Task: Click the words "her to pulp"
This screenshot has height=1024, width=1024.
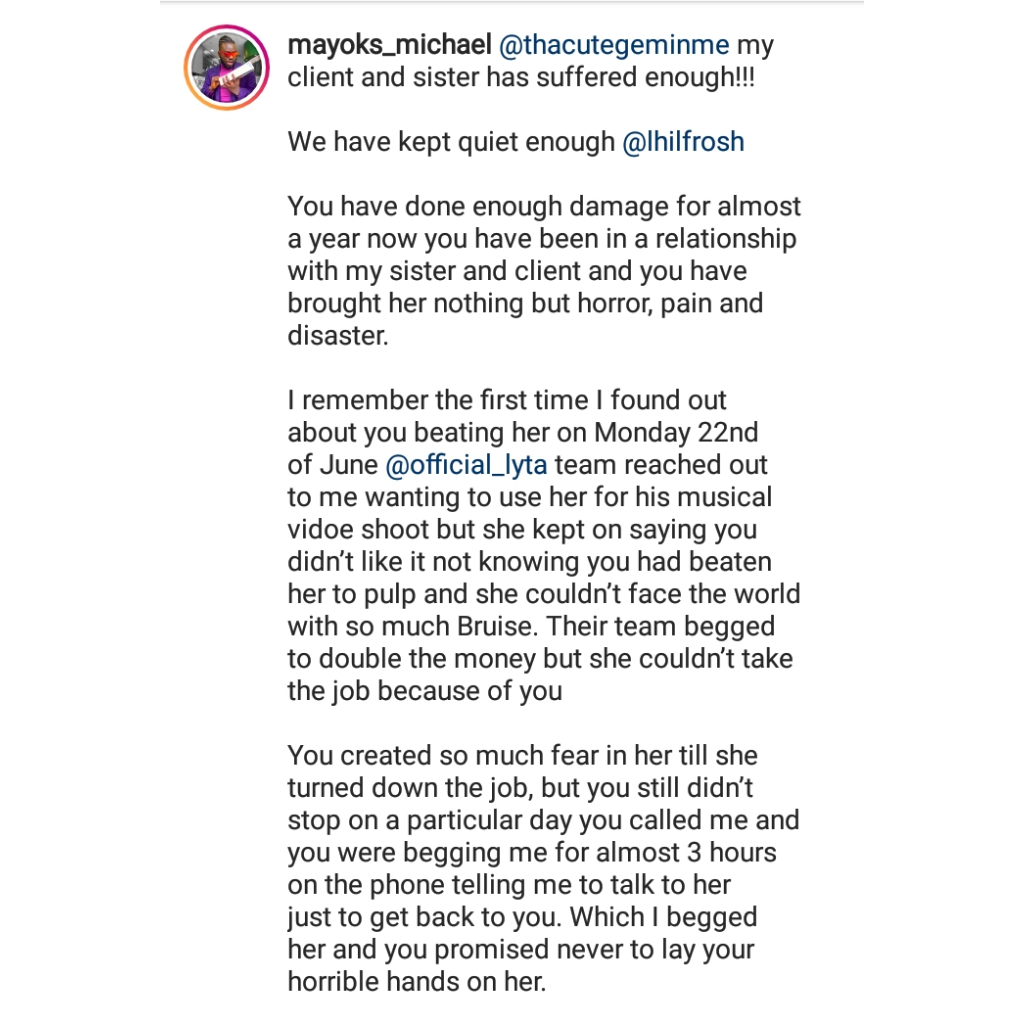Action: click(x=357, y=594)
